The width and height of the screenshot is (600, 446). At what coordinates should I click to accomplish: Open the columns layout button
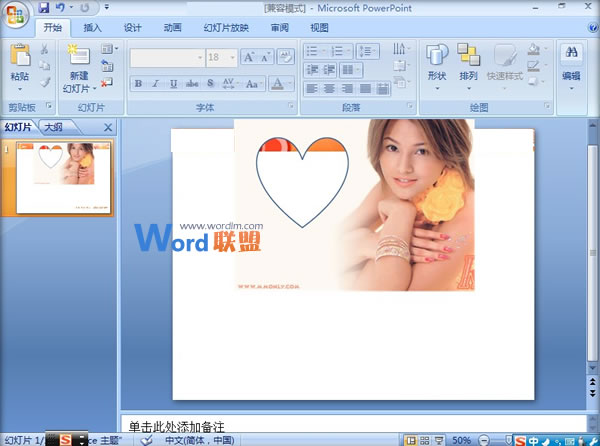coord(350,70)
